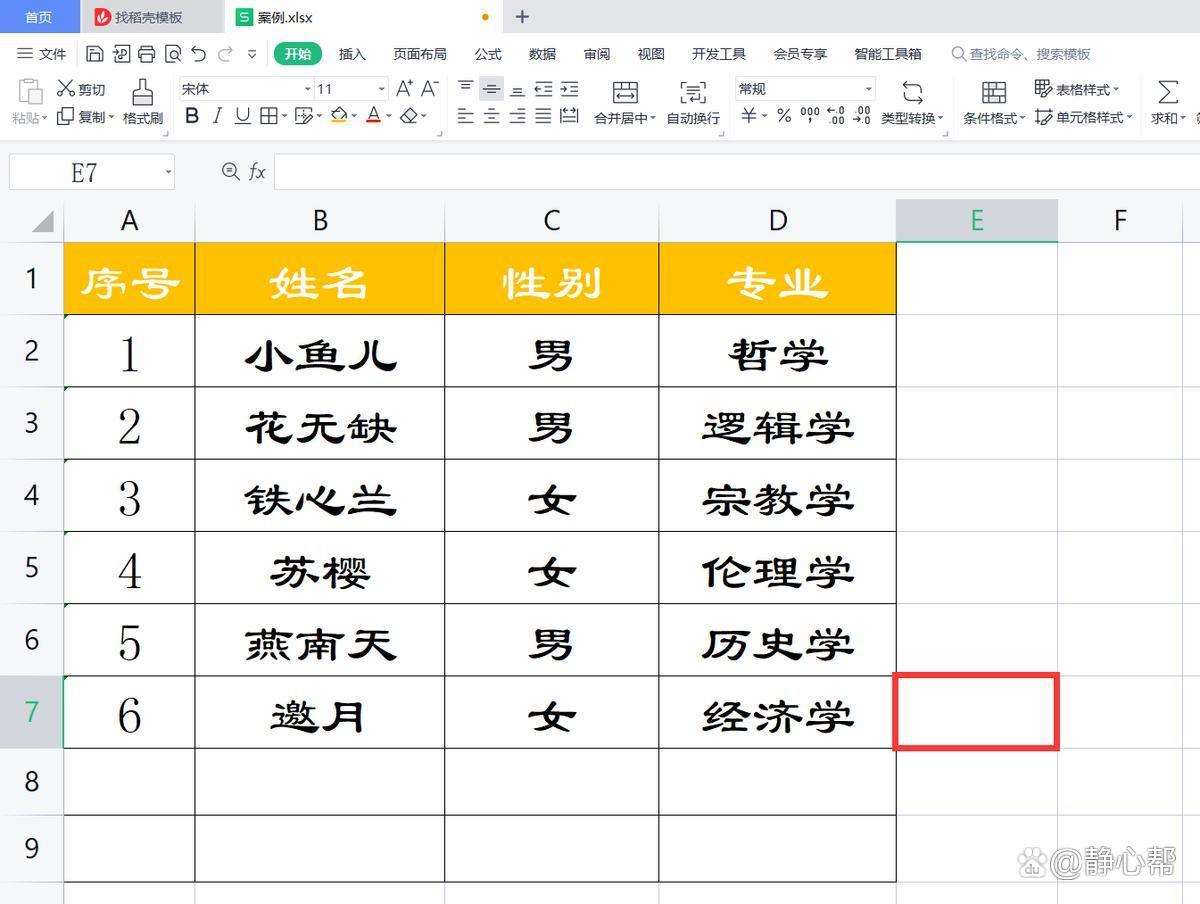The image size is (1200, 904).
Task: Select cell containing 逻辑学
Action: [778, 424]
